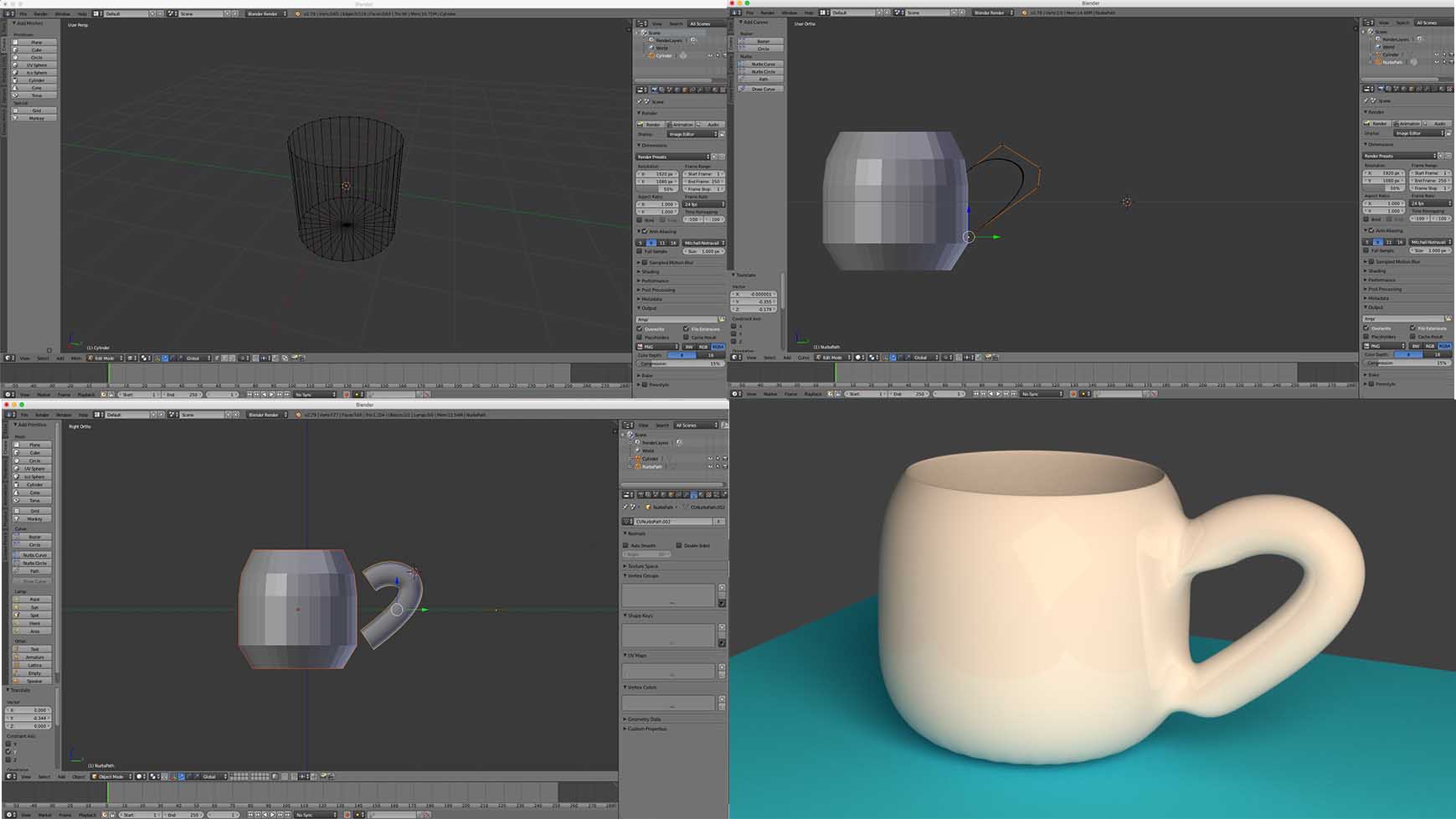This screenshot has height=819, width=1456.
Task: Add a Bezier curve in the top-right window
Action: click(x=762, y=41)
